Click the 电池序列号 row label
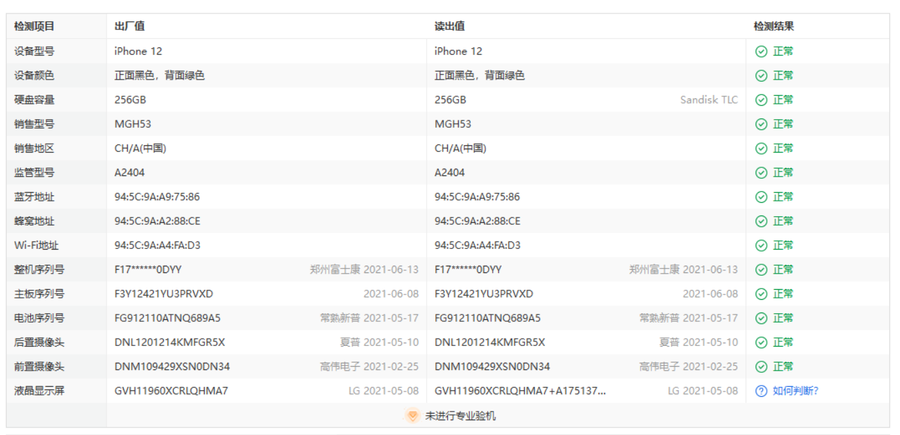The width and height of the screenshot is (900, 435). point(39,318)
